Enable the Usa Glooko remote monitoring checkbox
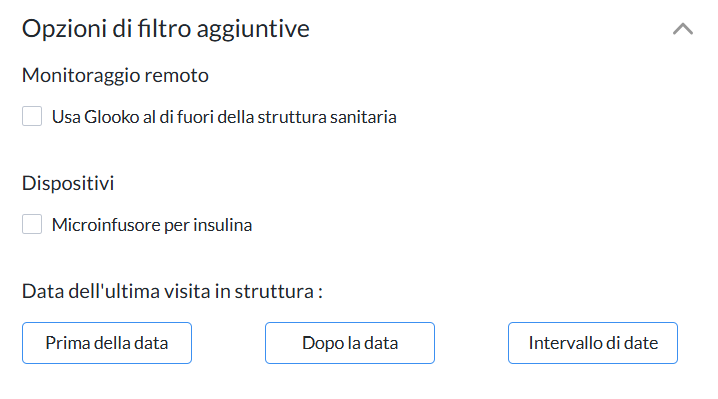Image resolution: width=718 pixels, height=399 pixels. [x=32, y=116]
